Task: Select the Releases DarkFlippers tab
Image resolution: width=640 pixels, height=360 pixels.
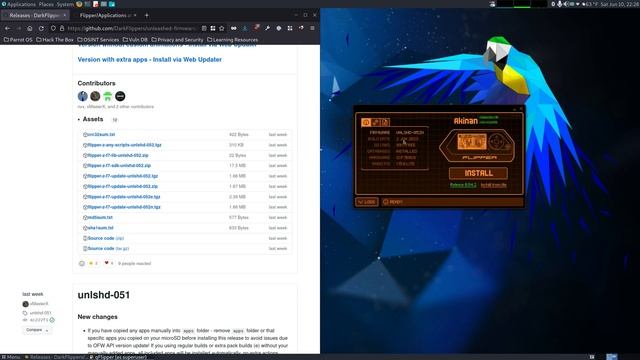Action: (35, 16)
